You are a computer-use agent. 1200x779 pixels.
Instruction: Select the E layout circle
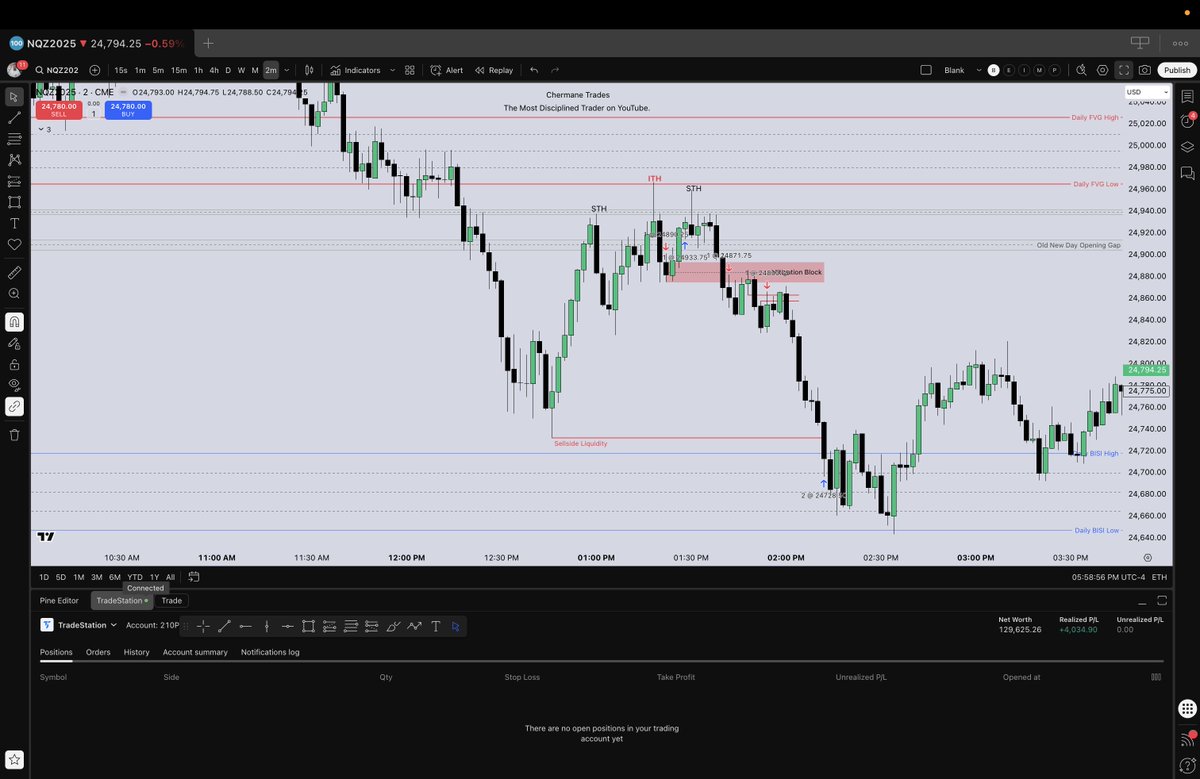(1009, 70)
